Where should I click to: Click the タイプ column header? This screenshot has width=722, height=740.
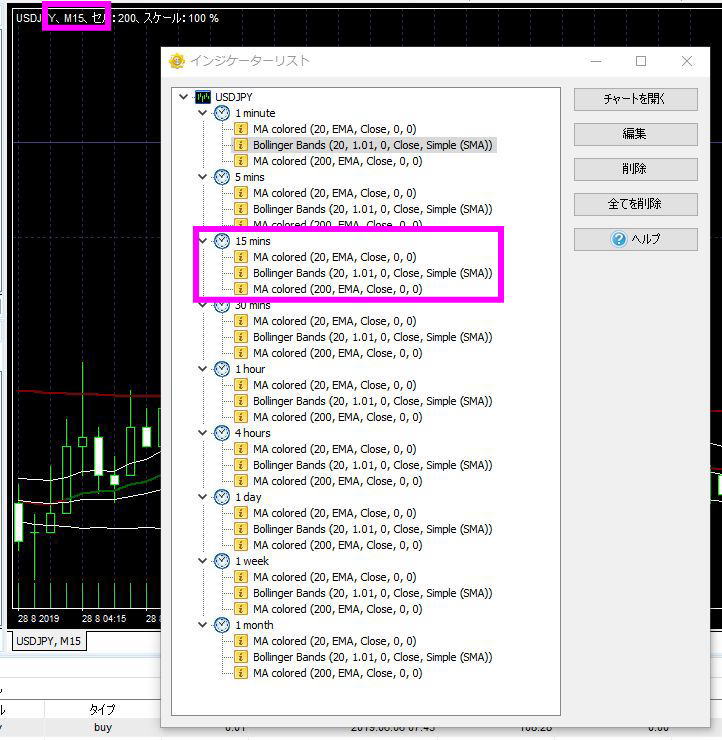click(x=103, y=709)
